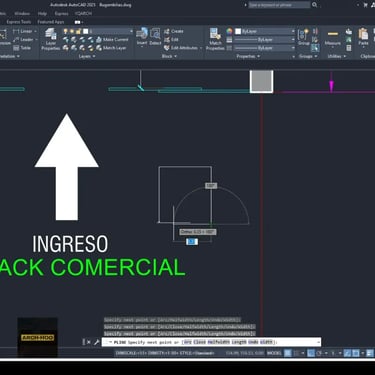The width and height of the screenshot is (375, 375).
Task: Click the Group icon
Action: pyautogui.click(x=303, y=34)
